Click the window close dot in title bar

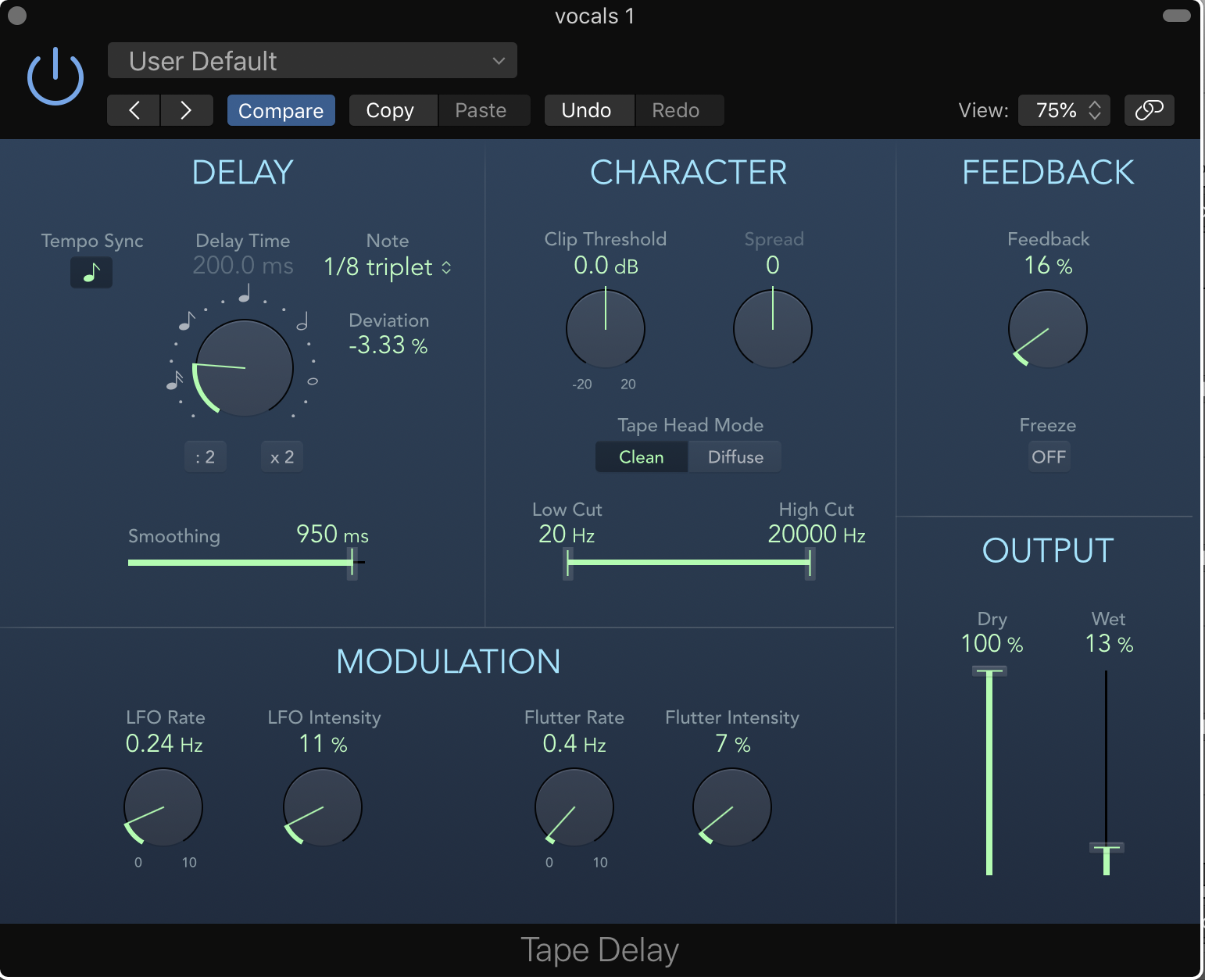pyautogui.click(x=16, y=16)
